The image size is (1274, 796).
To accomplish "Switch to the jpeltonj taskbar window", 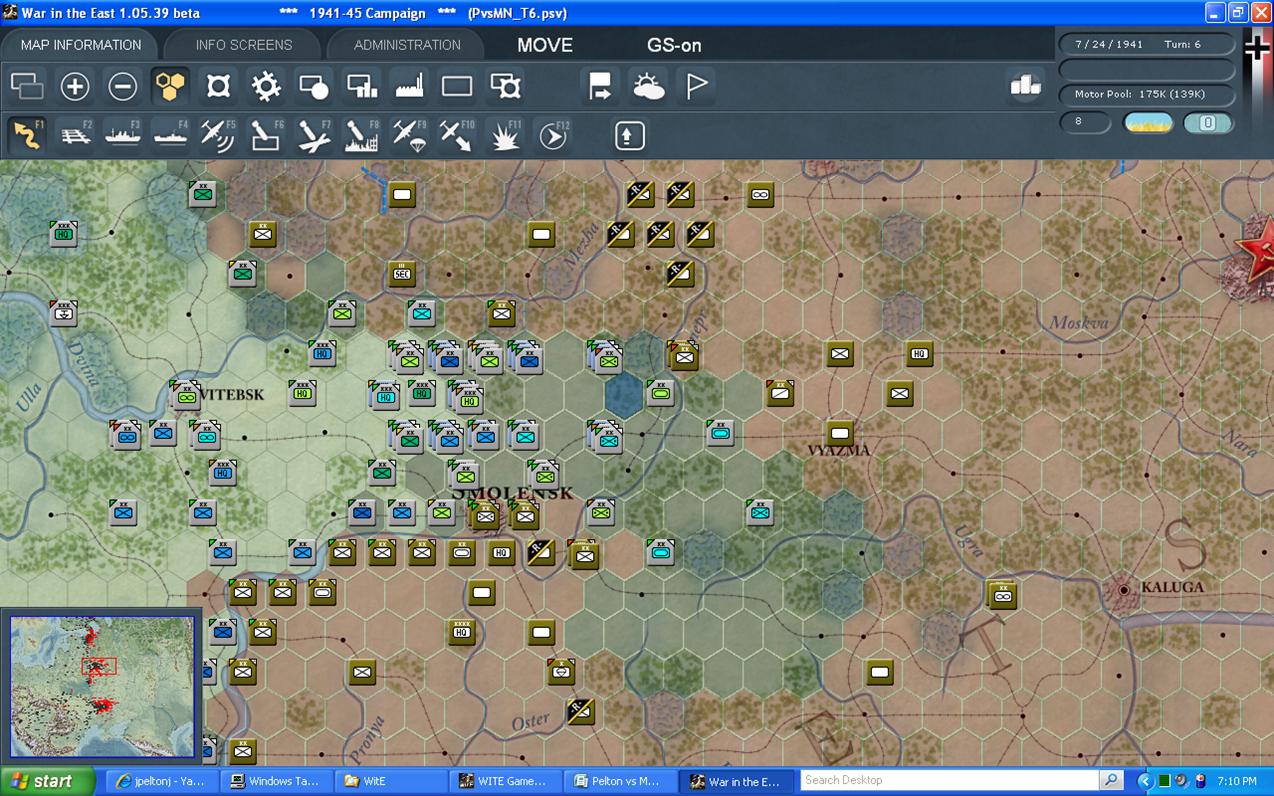I will tap(161, 781).
